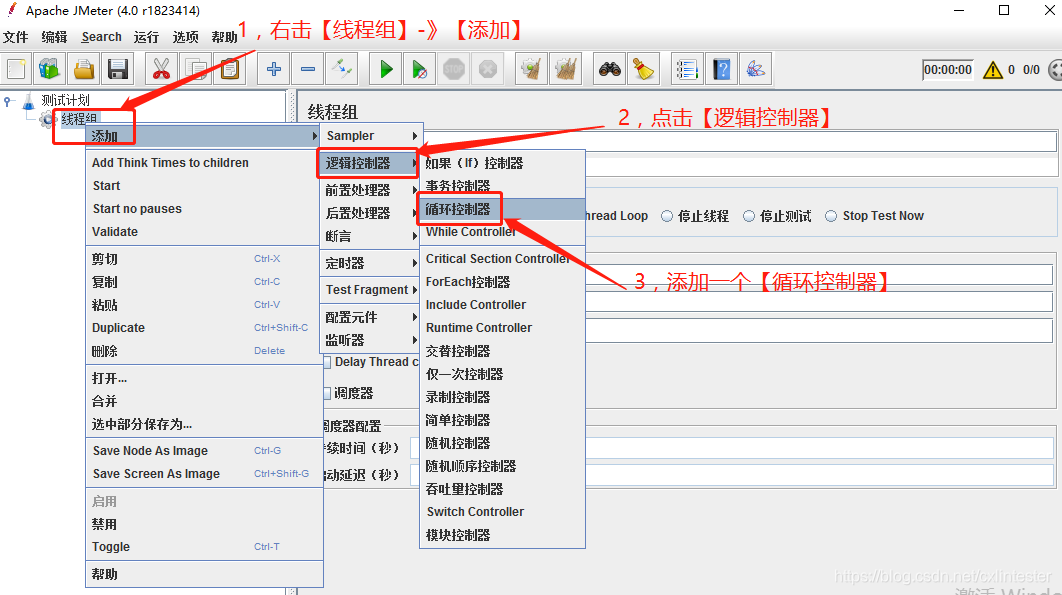Screen dimensions: 1062x595
Task: Click the last feather toolbar icon
Action: 755,69
